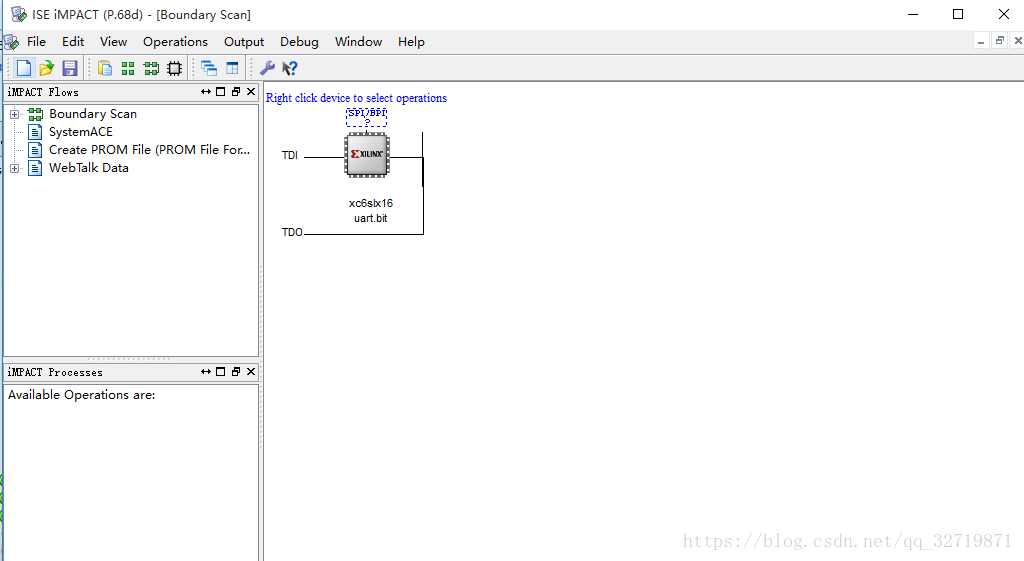The image size is (1024, 561).
Task: Open the Output menu
Action: coord(244,42)
